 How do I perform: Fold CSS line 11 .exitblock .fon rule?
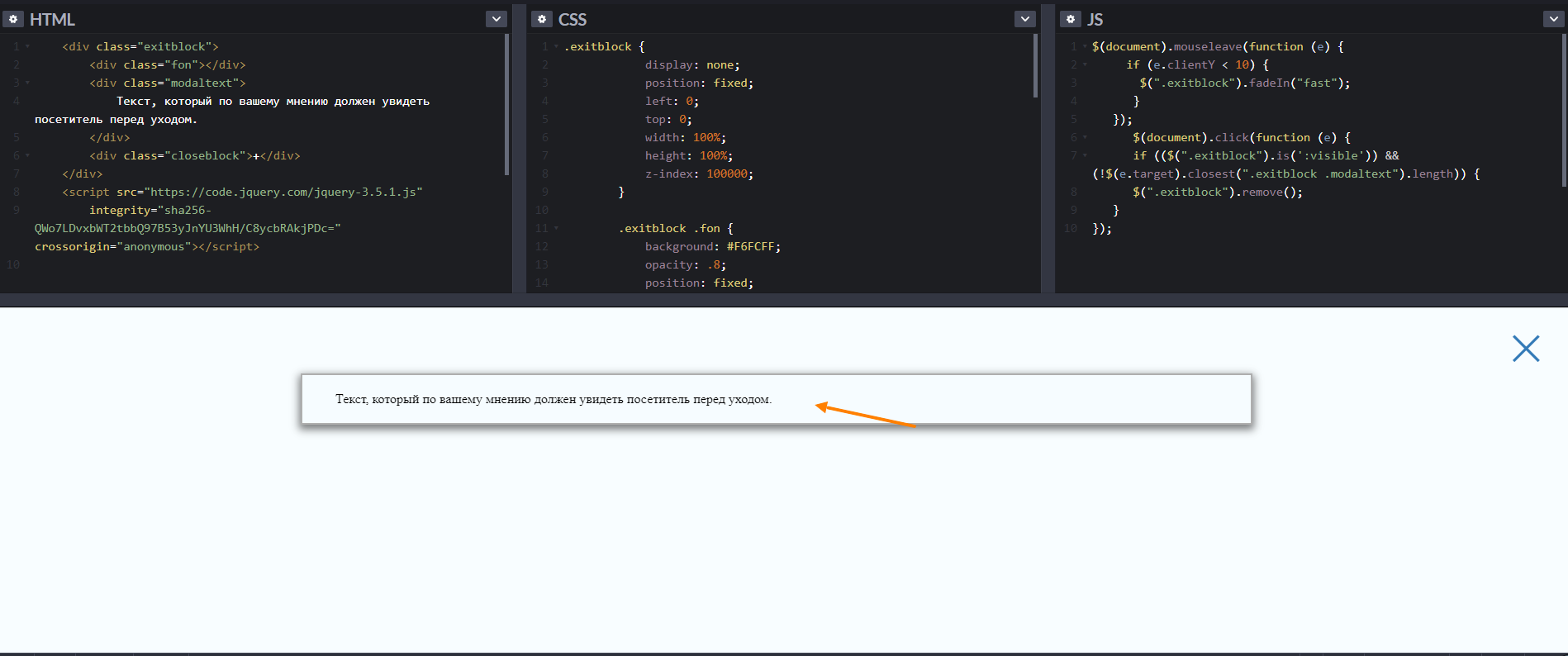point(556,229)
